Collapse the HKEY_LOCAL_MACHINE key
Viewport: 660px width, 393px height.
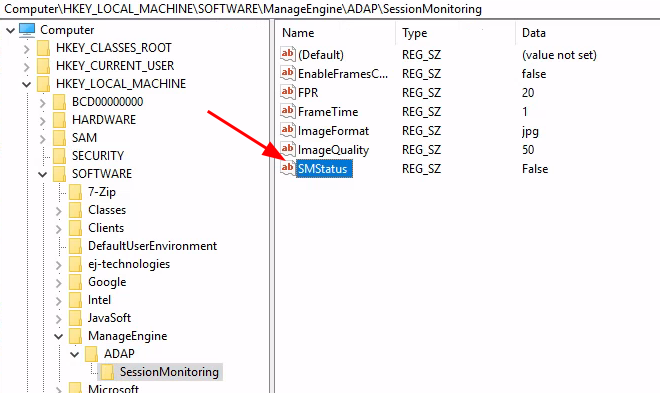coord(27,85)
